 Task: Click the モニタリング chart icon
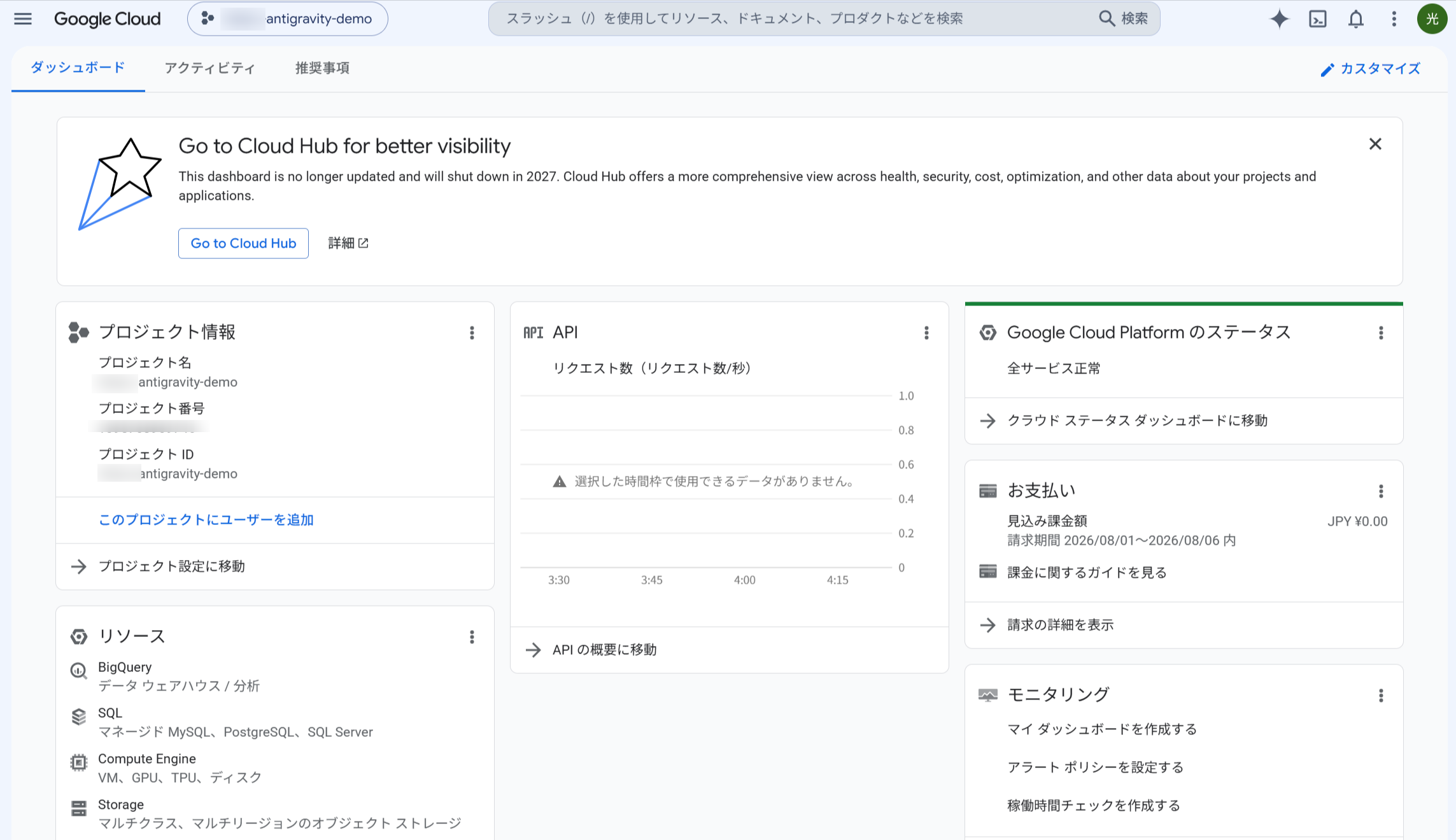pos(987,695)
